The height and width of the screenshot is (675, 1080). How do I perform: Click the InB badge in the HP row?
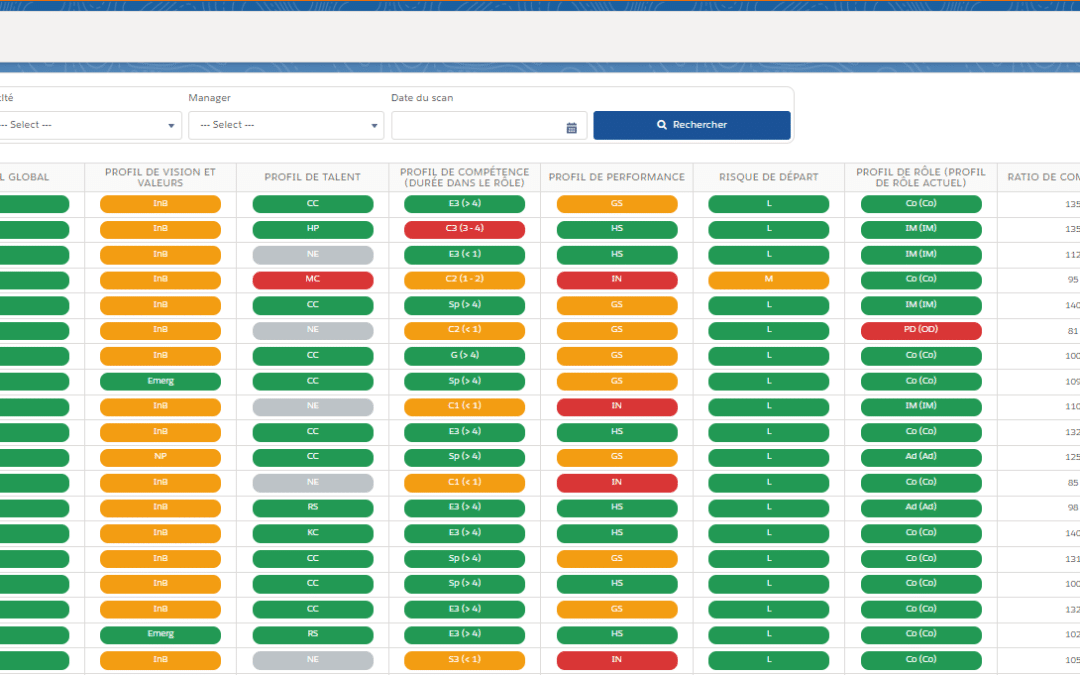point(160,229)
